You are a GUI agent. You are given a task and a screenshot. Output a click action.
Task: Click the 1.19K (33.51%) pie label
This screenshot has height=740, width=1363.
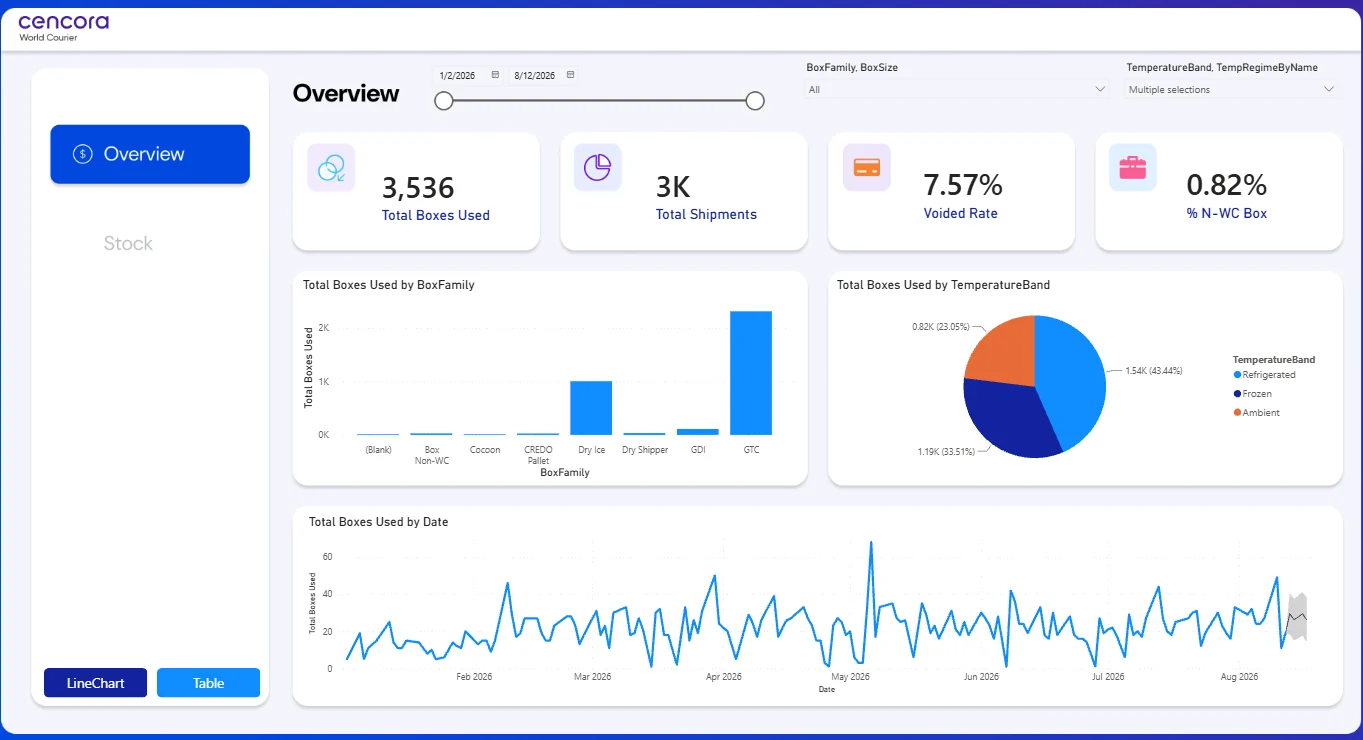click(x=947, y=452)
